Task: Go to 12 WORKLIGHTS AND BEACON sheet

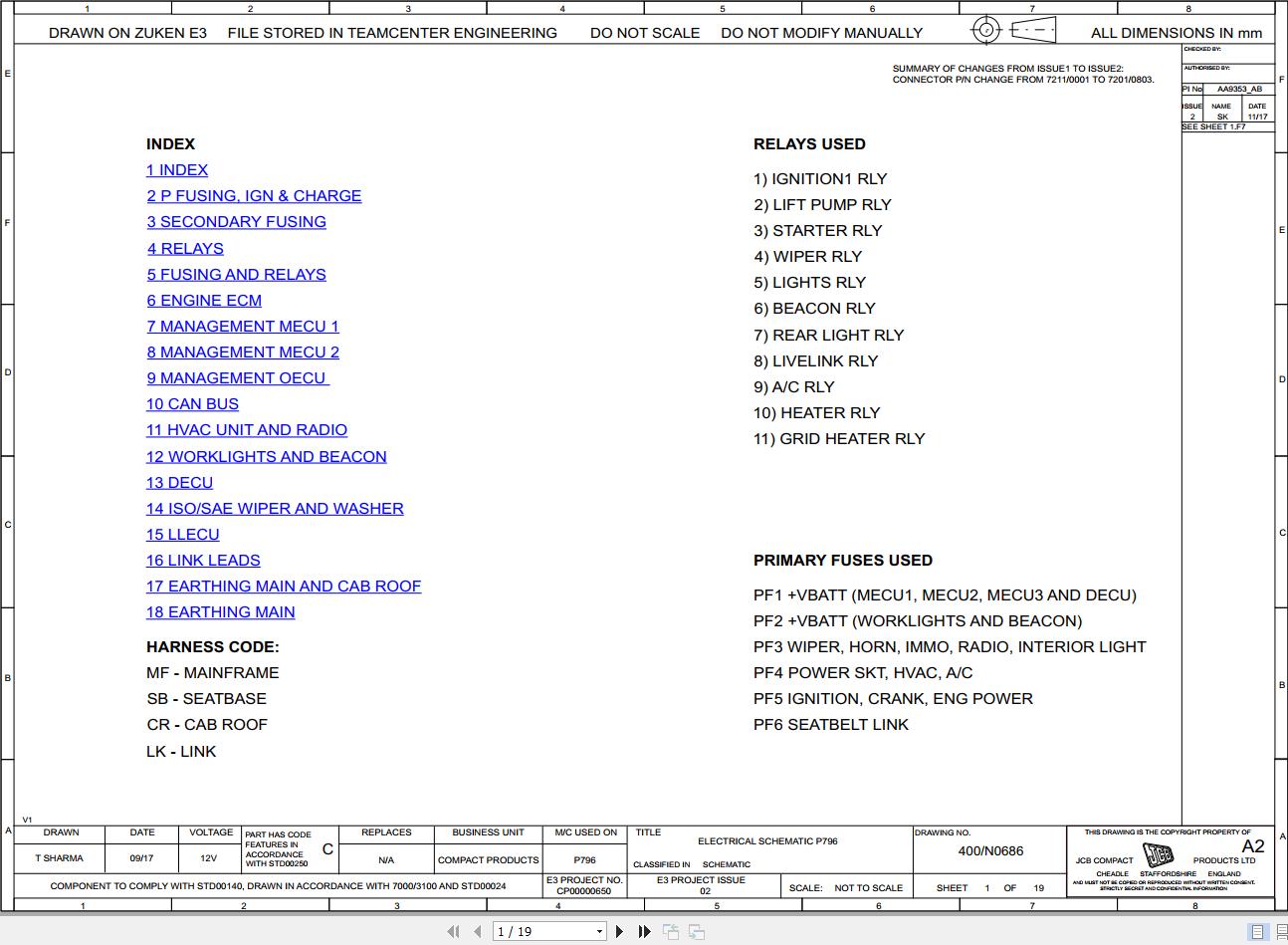Action: pyautogui.click(x=267, y=457)
